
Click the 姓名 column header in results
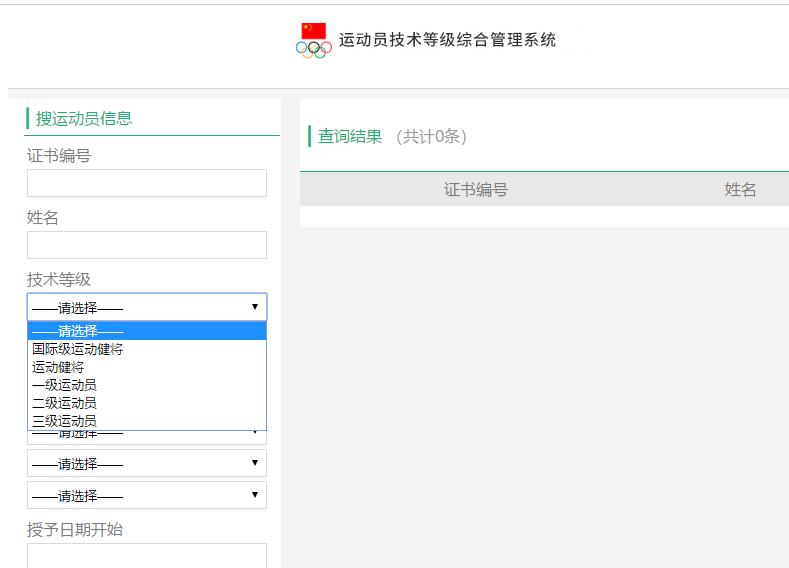click(x=740, y=189)
